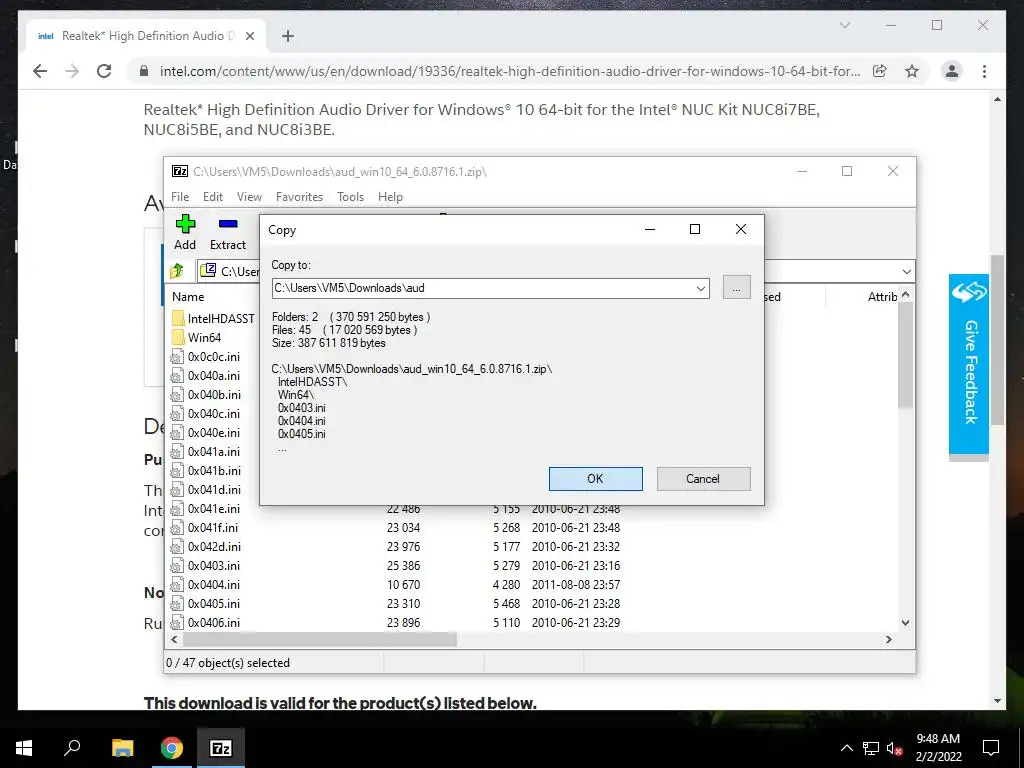
Task: Open the Chrome profile icon
Action: (x=952, y=71)
